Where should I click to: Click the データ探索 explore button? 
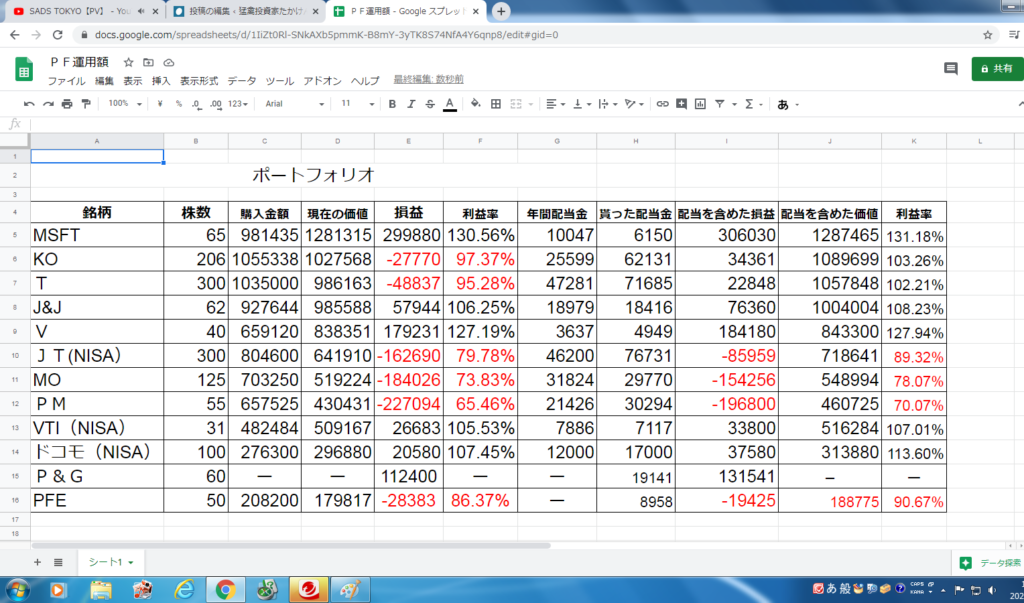pos(990,562)
